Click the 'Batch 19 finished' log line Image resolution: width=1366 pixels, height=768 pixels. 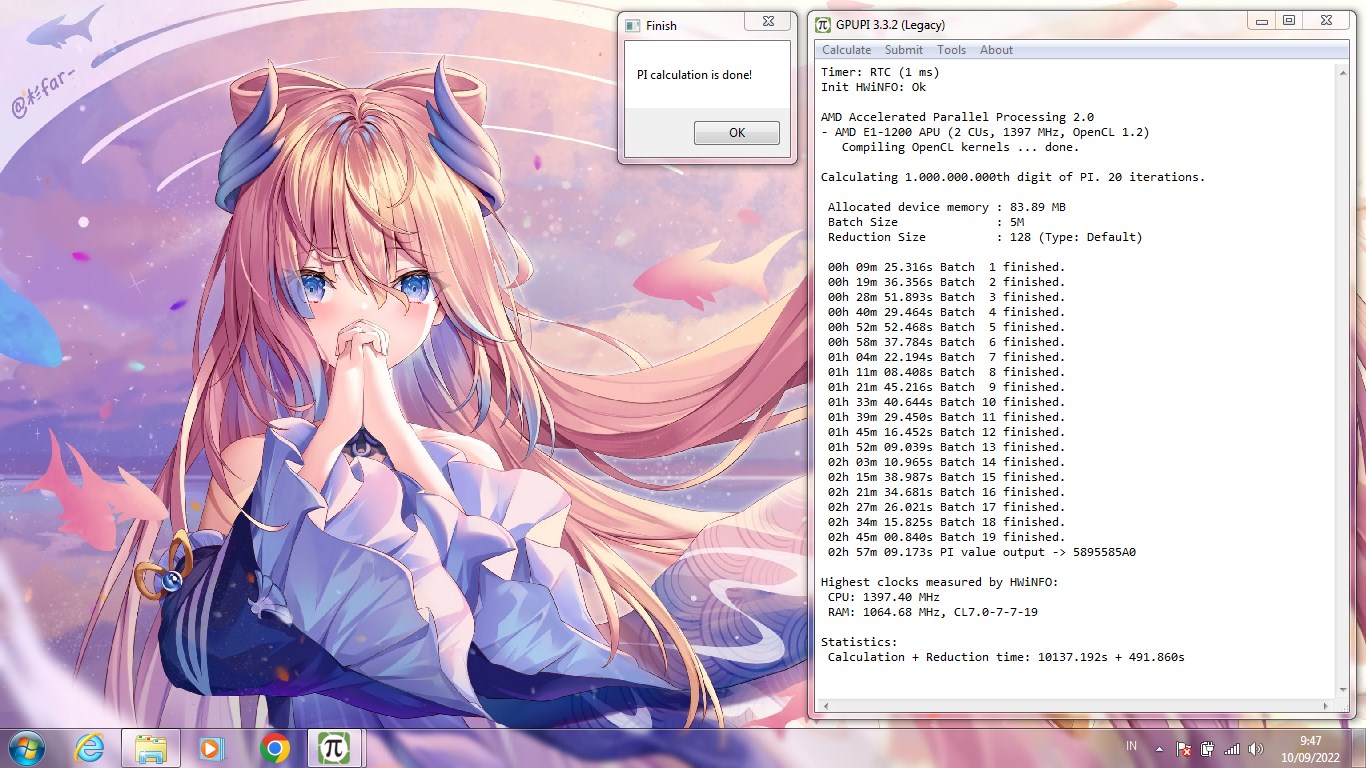pos(946,537)
